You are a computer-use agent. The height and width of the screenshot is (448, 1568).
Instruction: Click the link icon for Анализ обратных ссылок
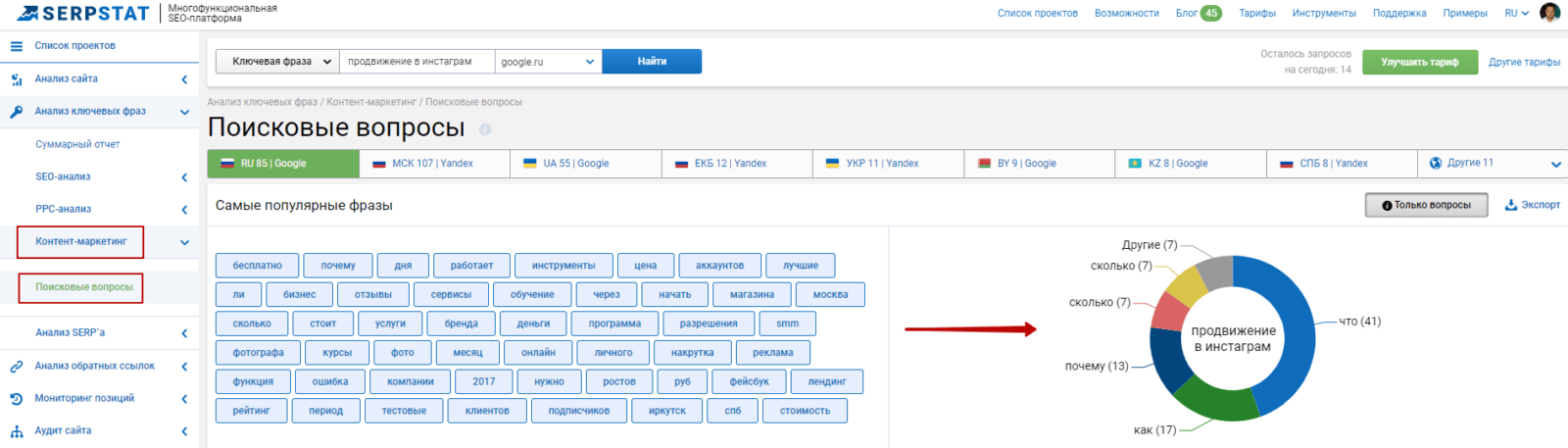pyautogui.click(x=17, y=367)
